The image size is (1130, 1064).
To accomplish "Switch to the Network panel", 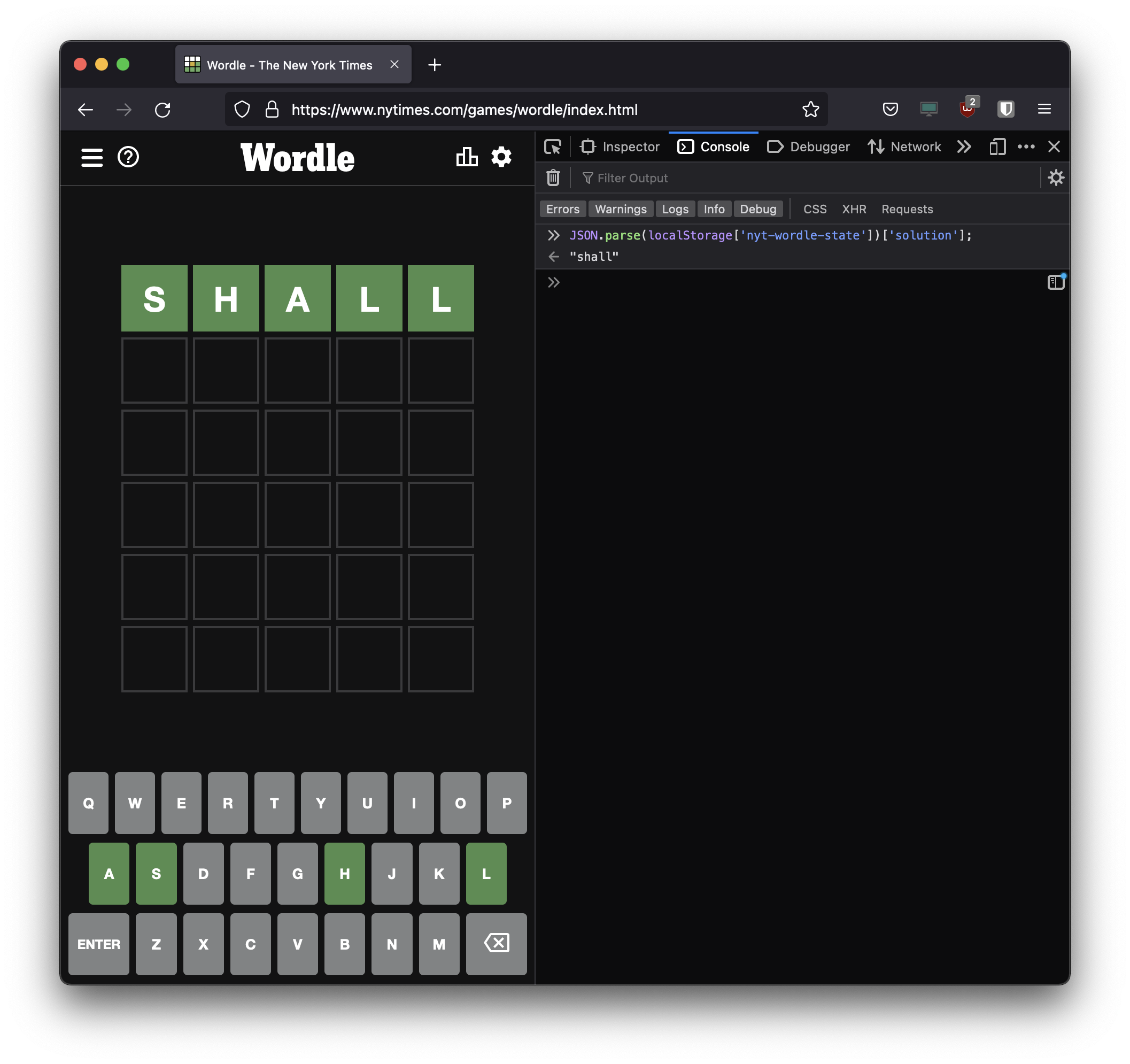I will pyautogui.click(x=913, y=147).
